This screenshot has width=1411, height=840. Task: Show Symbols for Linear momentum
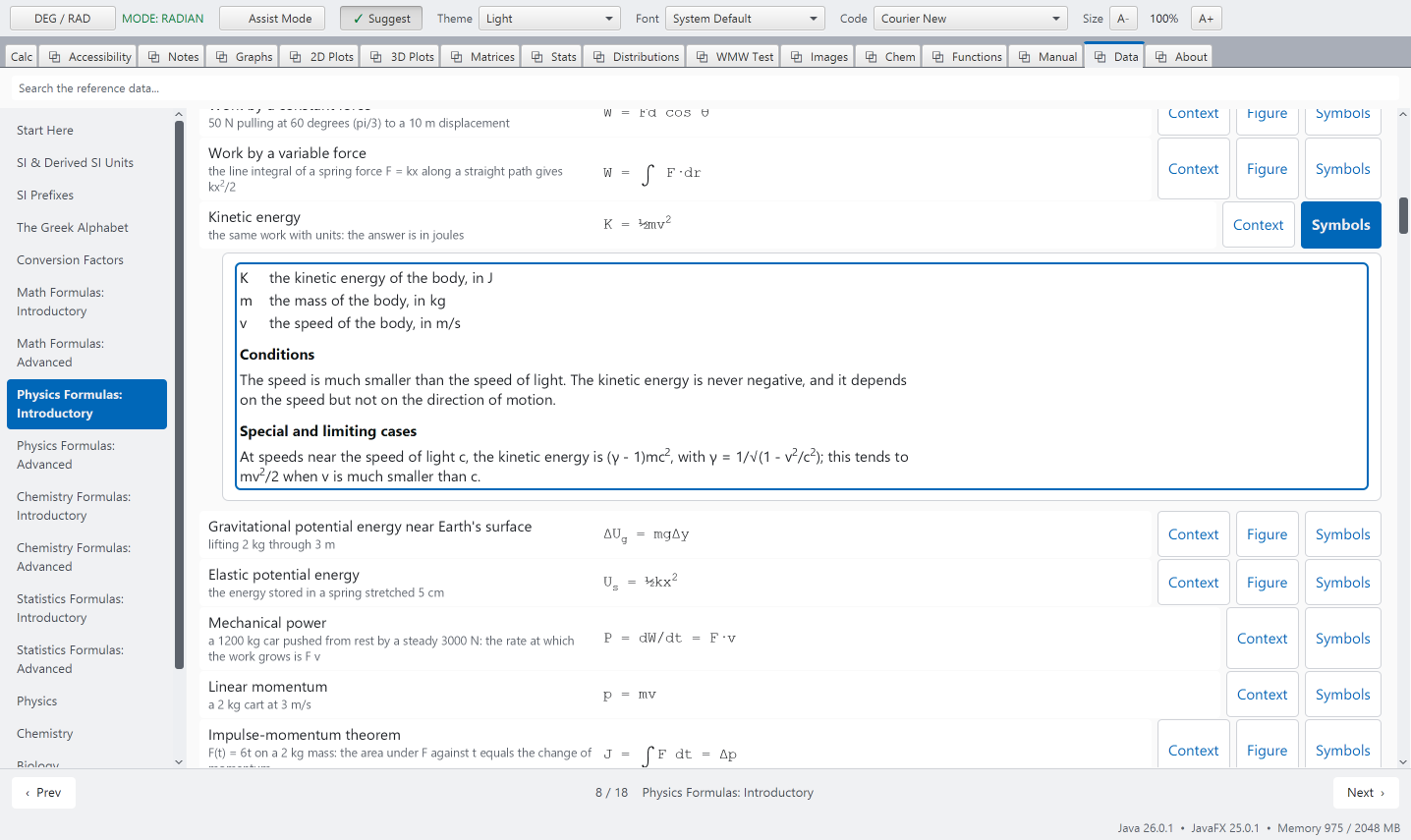pyautogui.click(x=1342, y=695)
